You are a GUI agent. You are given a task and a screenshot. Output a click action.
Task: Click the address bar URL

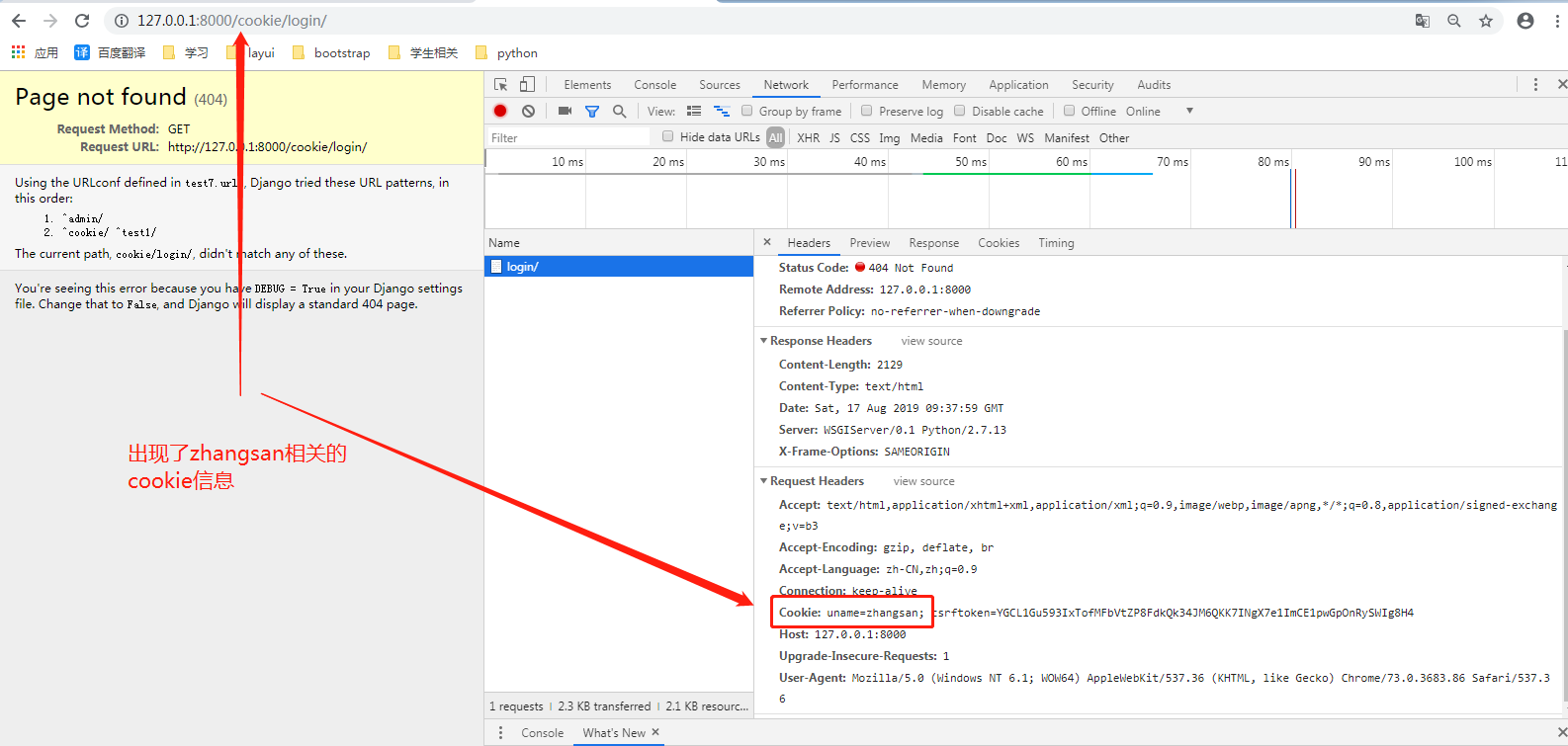point(231,21)
